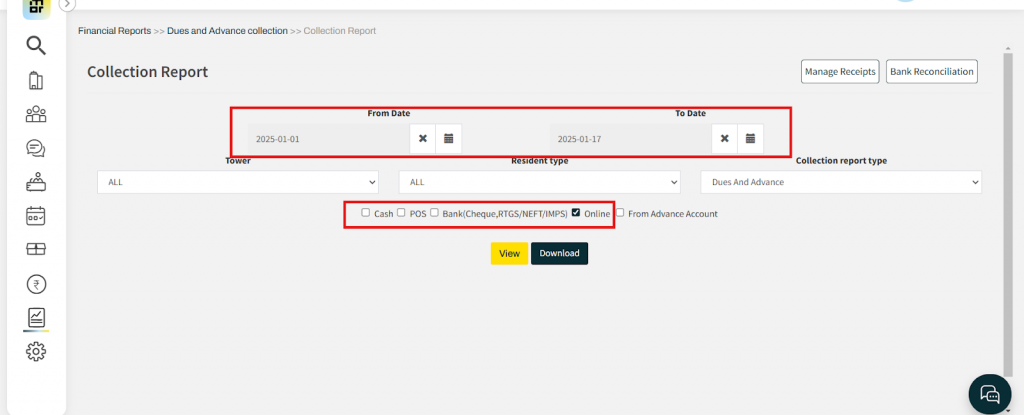Enable the Cash checkbox
The height and width of the screenshot is (415, 1024).
tap(366, 213)
